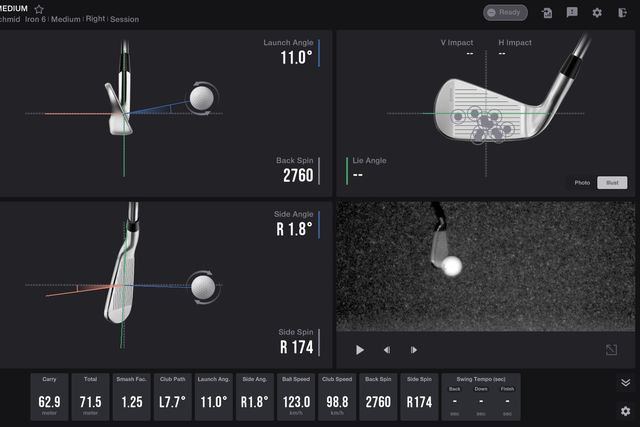Open settings gear in top bar
The height and width of the screenshot is (427, 640).
pos(597,13)
